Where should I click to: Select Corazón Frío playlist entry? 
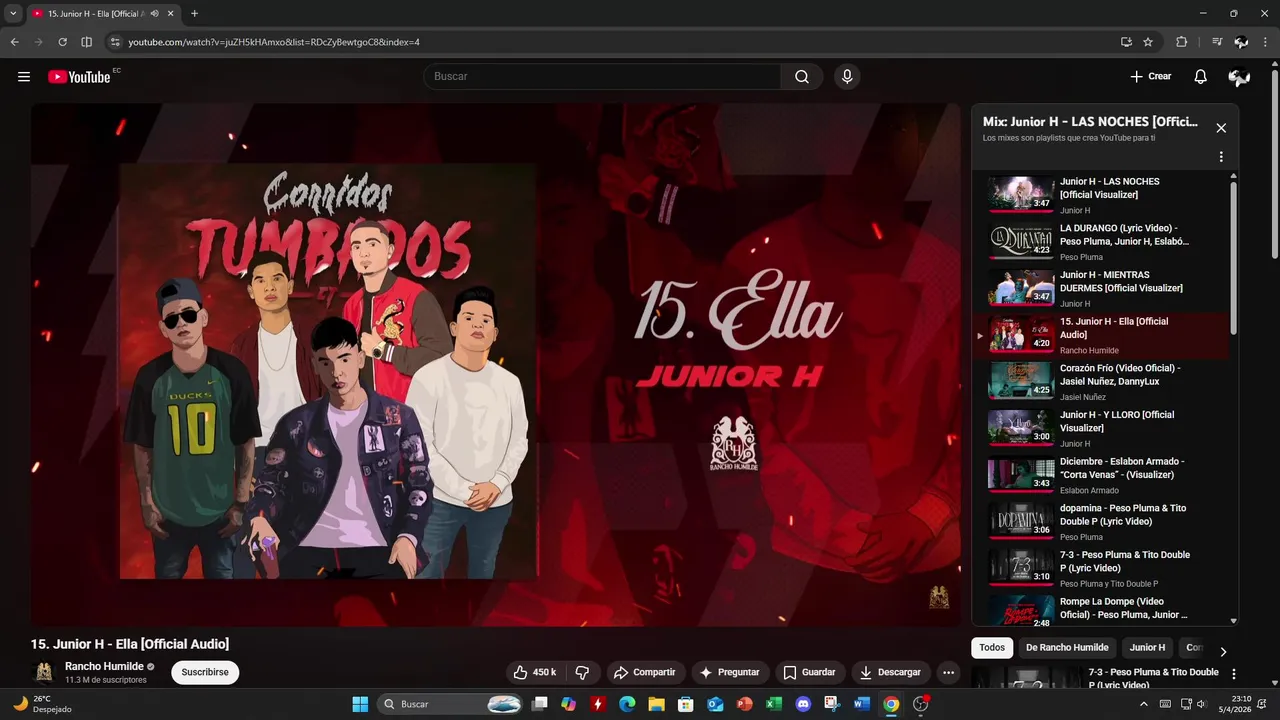(1101, 382)
